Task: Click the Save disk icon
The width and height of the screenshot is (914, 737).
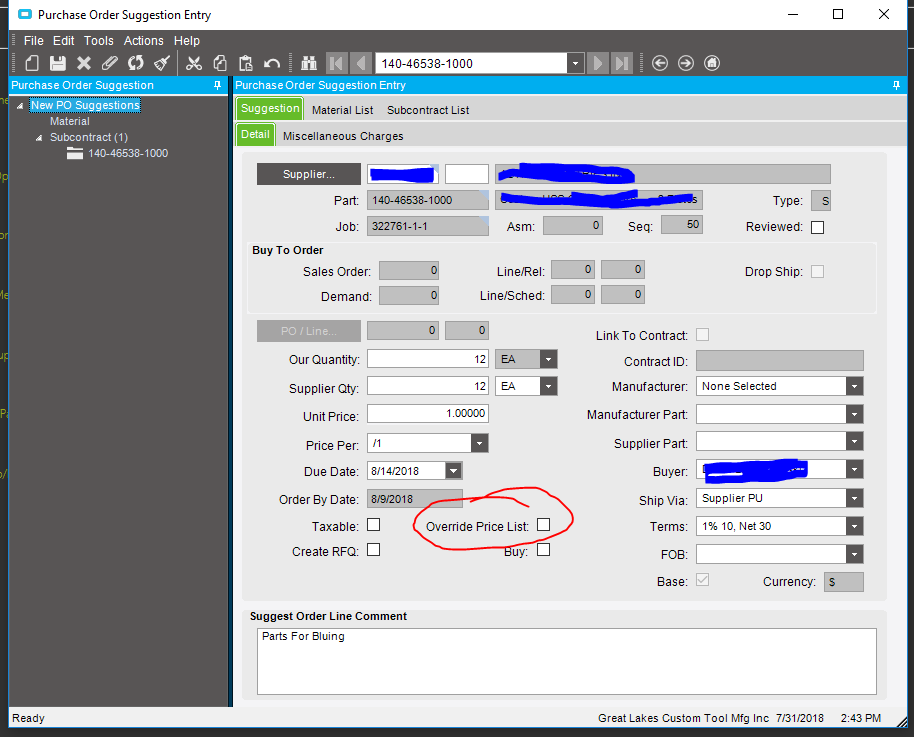Action: pyautogui.click(x=58, y=63)
